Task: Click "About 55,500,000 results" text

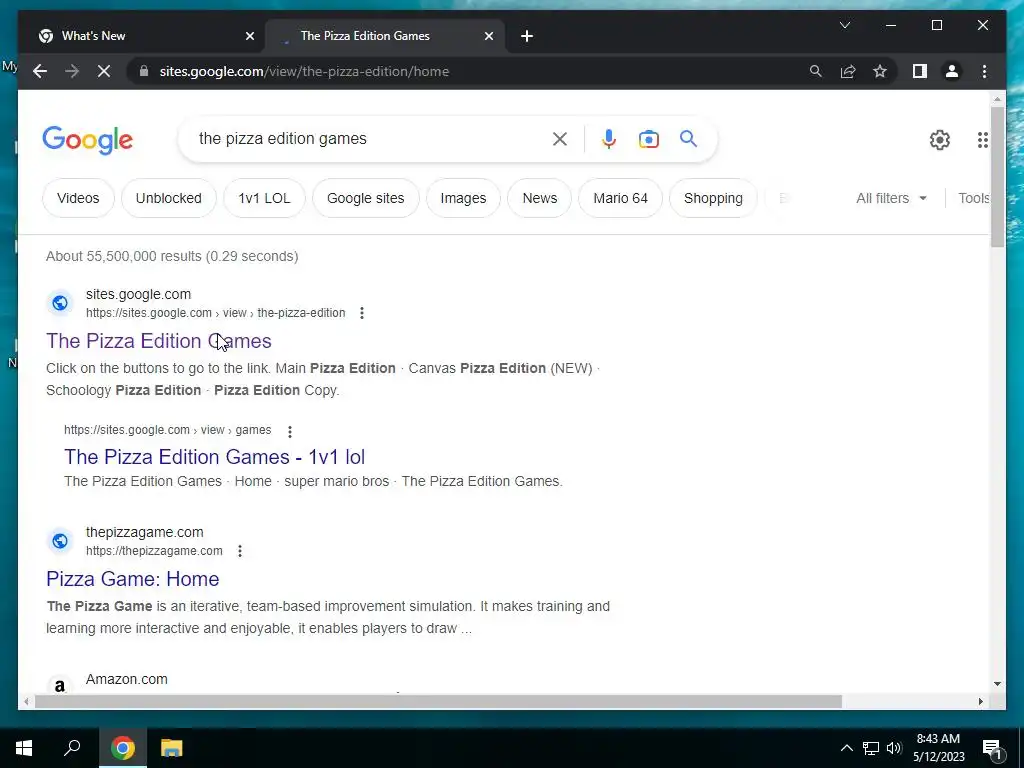Action: point(123,256)
